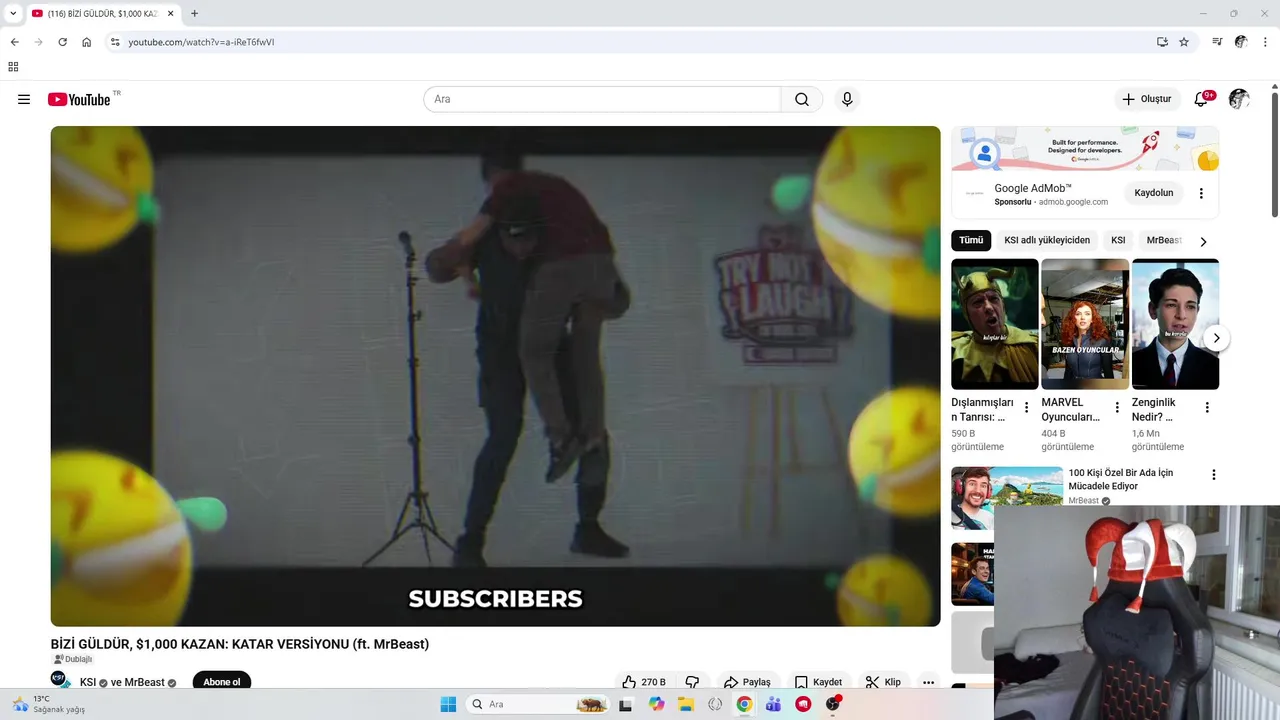Focus the YouTube search field
1280x720 pixels.
tap(602, 99)
